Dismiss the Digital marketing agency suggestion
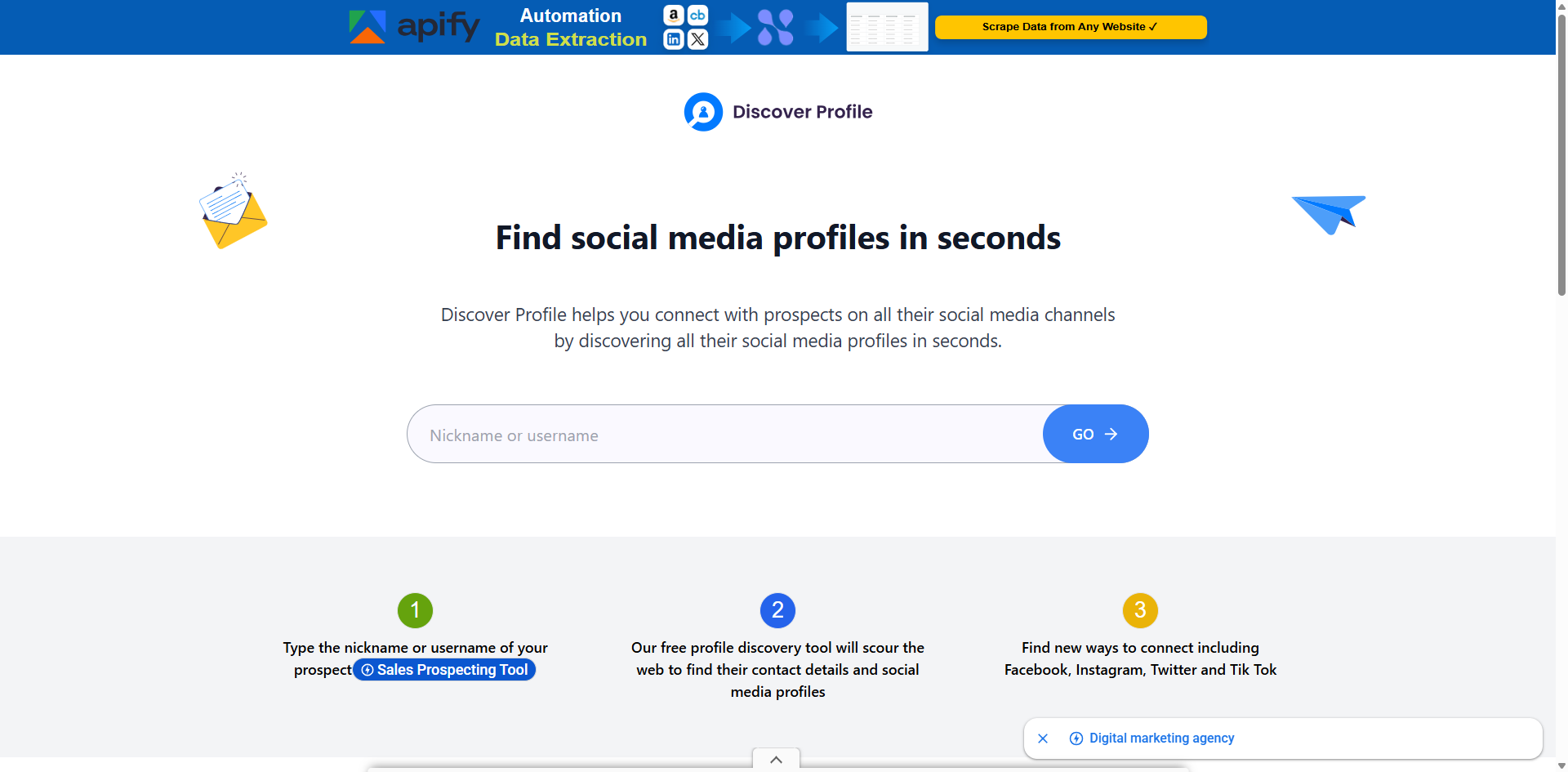 (x=1043, y=738)
